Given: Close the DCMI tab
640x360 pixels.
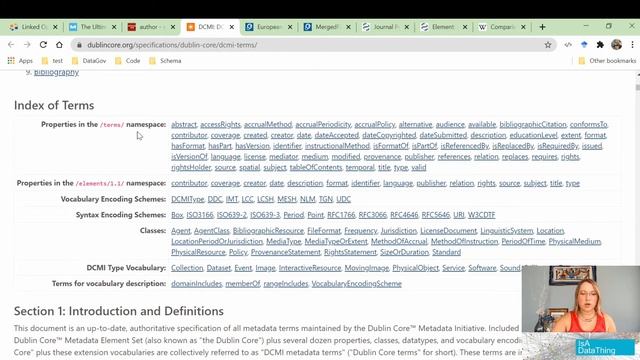Looking at the screenshot, I should pyautogui.click(x=232, y=27).
